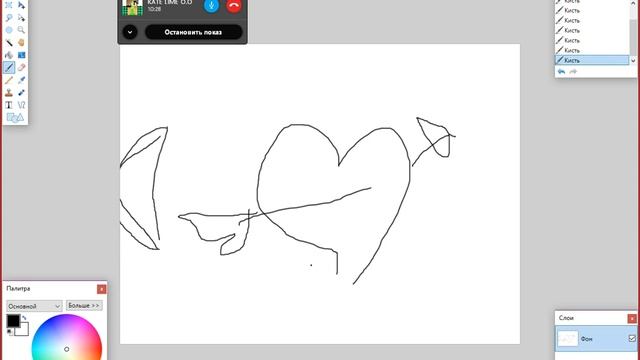Select the Eraser tool
This screenshot has width=640, height=360.
click(21, 67)
